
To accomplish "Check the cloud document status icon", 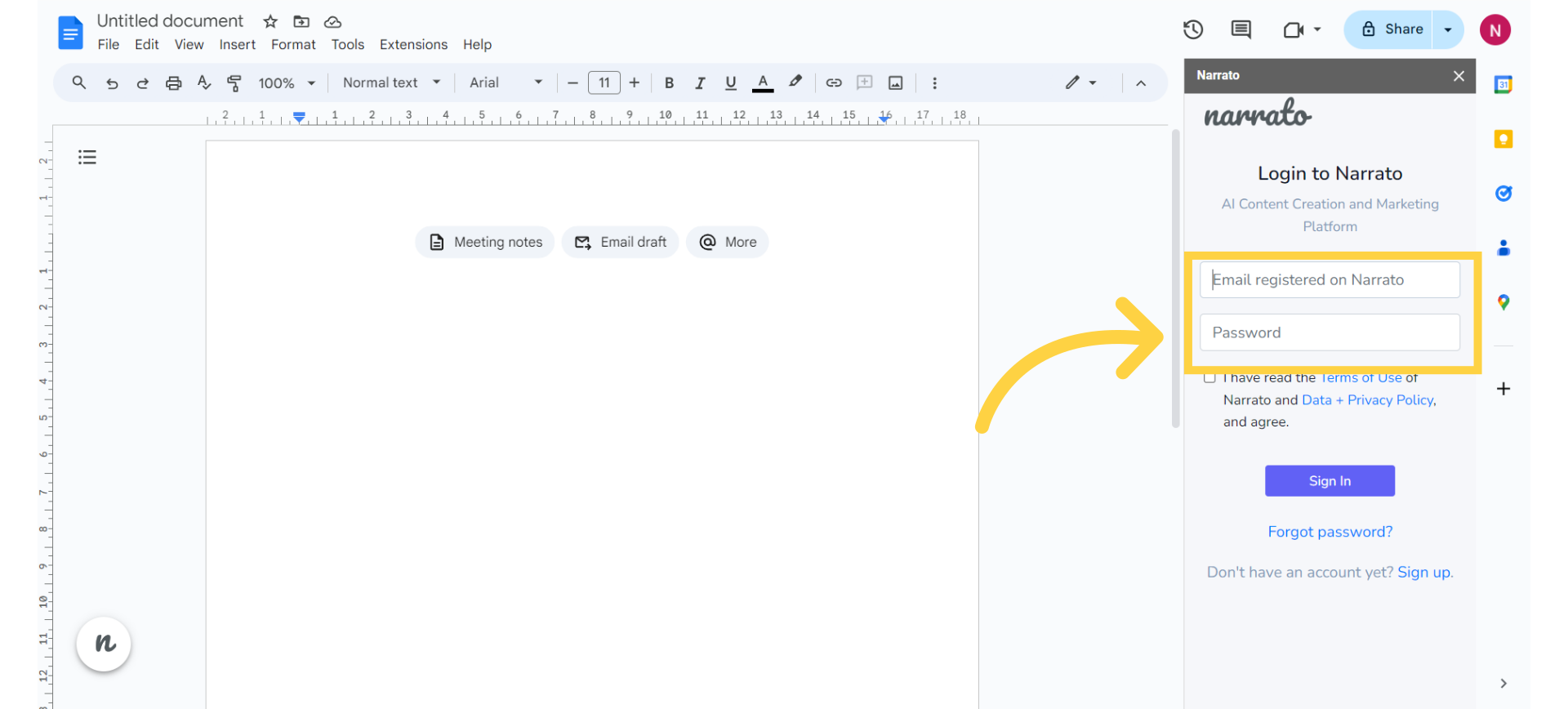I will [x=332, y=21].
